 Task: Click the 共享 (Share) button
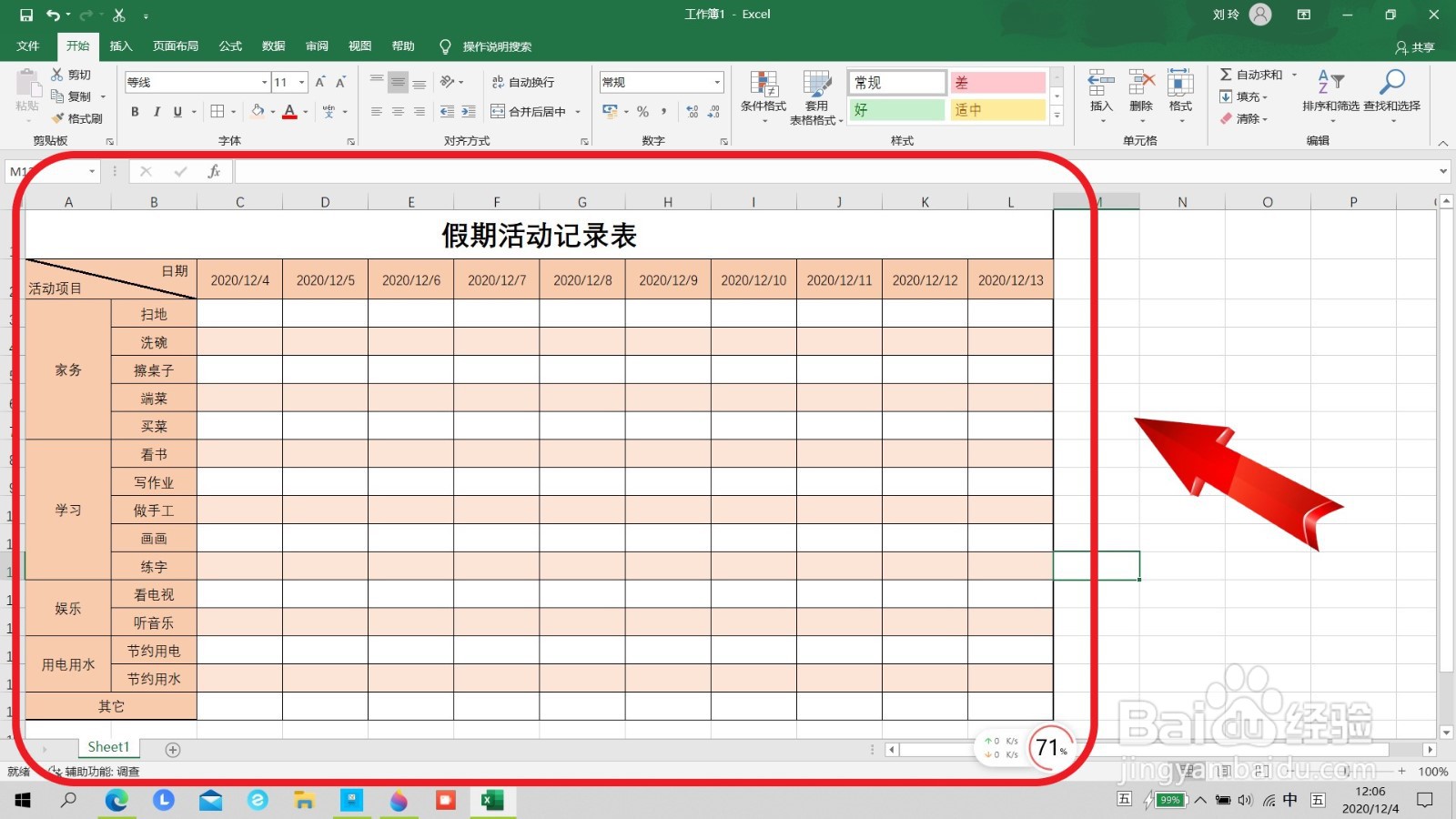pyautogui.click(x=1415, y=47)
